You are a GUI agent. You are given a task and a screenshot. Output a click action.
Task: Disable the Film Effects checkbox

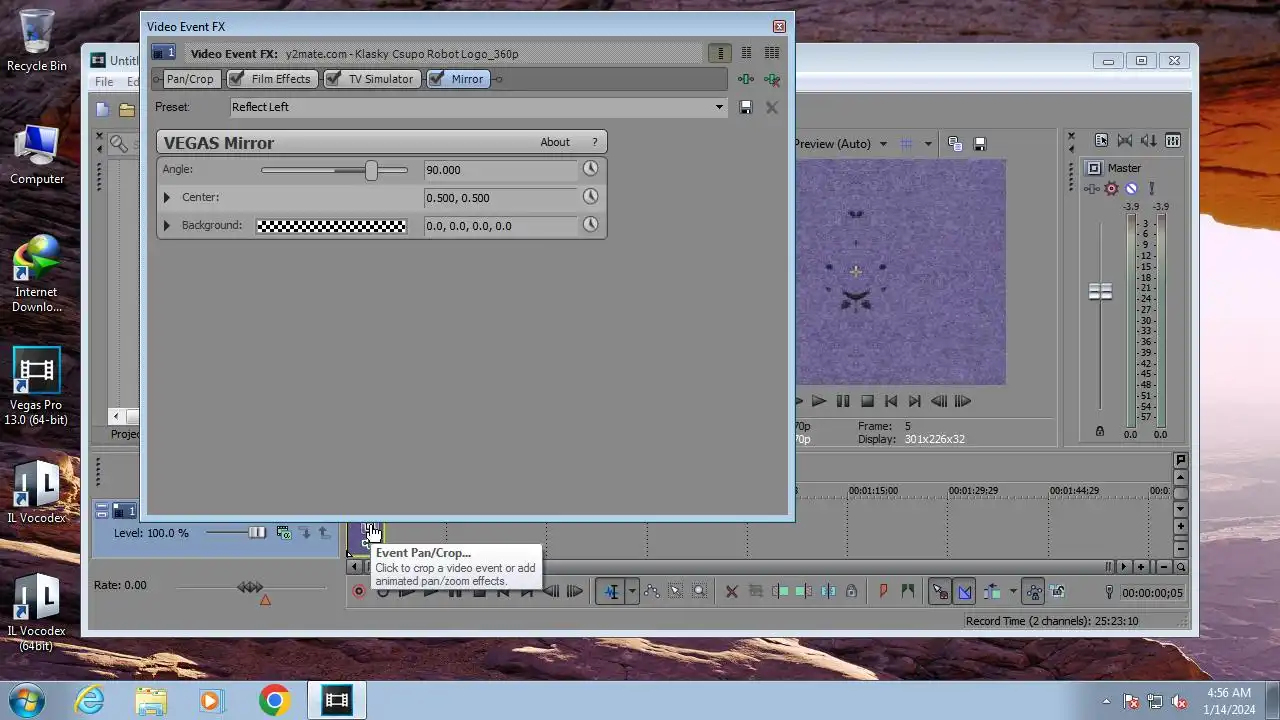tap(236, 79)
